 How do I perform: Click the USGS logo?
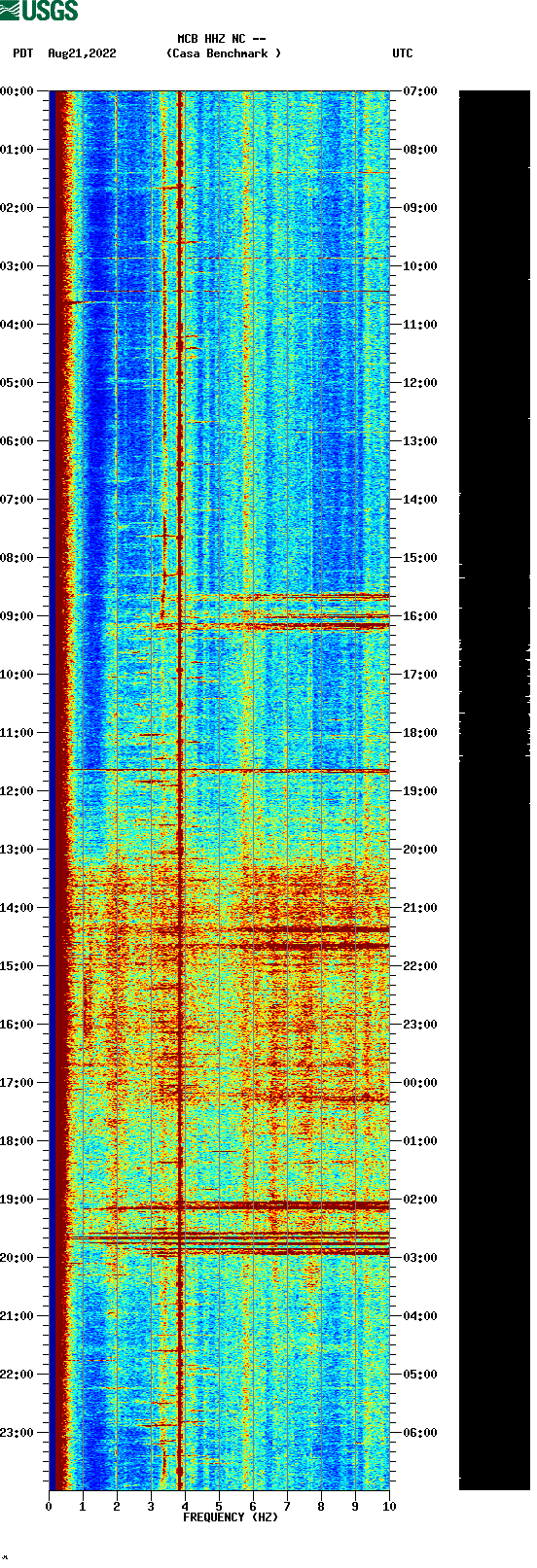(39, 11)
